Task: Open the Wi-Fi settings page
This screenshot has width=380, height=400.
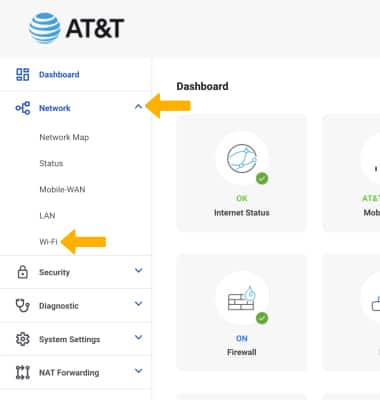Action: coord(48,242)
